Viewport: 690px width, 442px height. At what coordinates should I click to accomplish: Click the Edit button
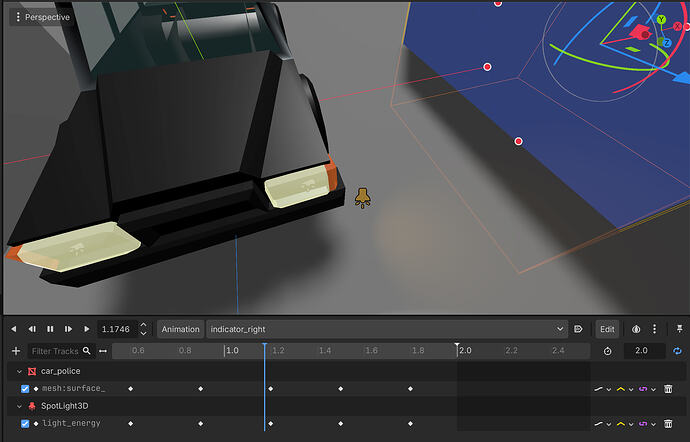(x=607, y=329)
